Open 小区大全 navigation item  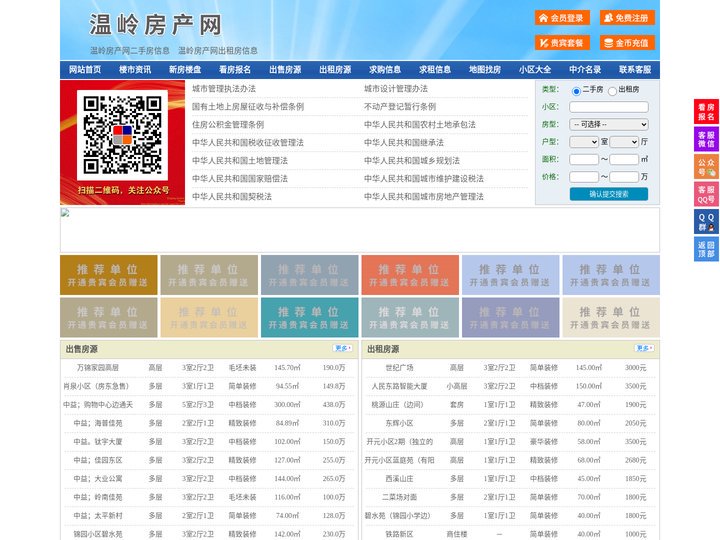(535, 70)
